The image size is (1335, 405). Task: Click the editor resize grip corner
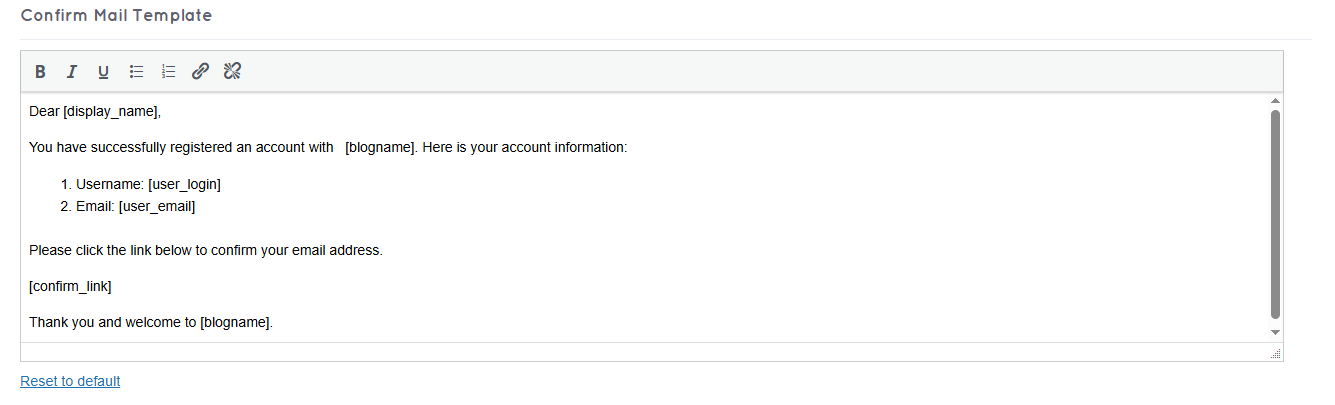[x=1275, y=353]
